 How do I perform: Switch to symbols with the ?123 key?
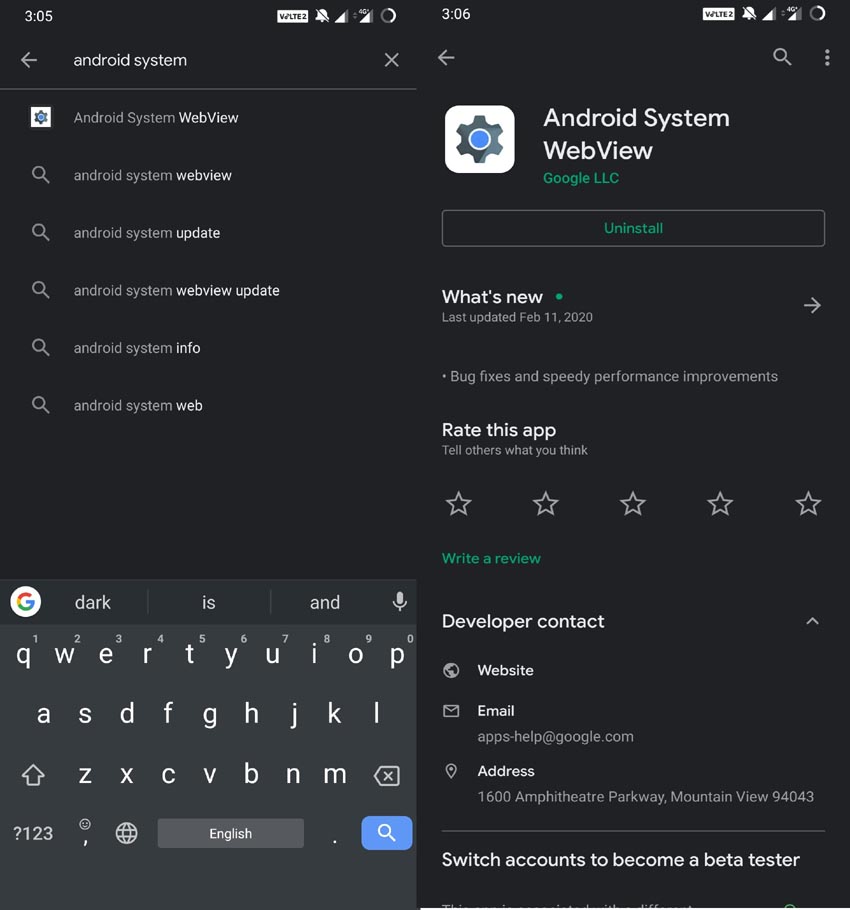33,833
